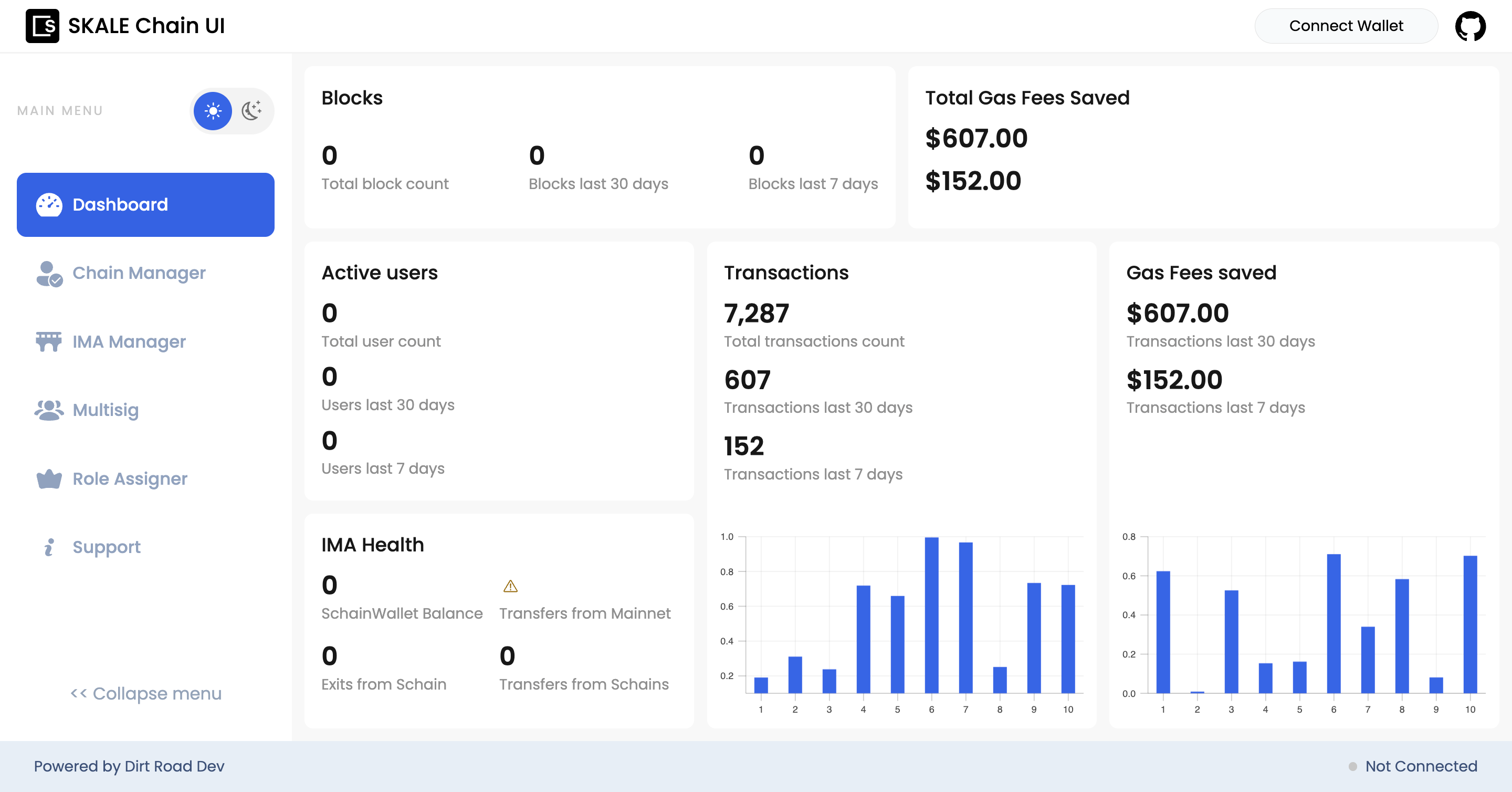Open the Dashboard menu item

(145, 205)
